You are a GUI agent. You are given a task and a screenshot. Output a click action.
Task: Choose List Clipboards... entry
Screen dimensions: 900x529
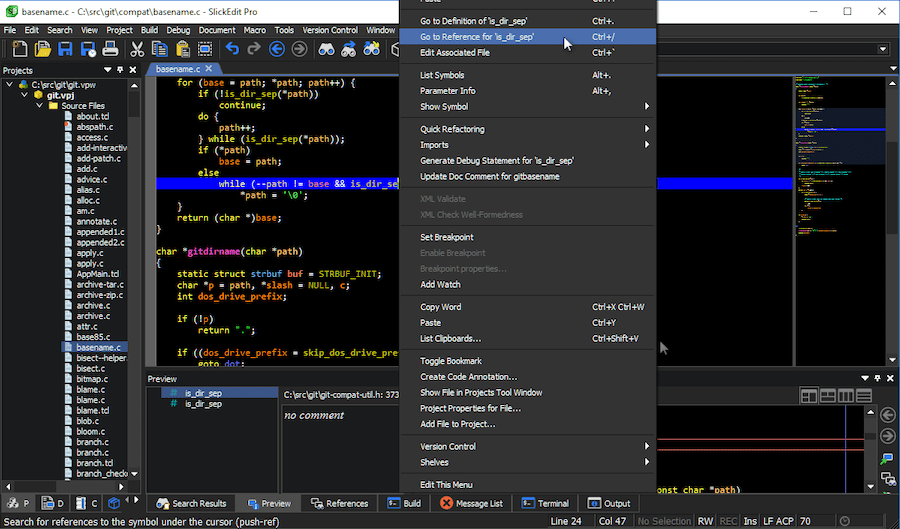click(528, 339)
